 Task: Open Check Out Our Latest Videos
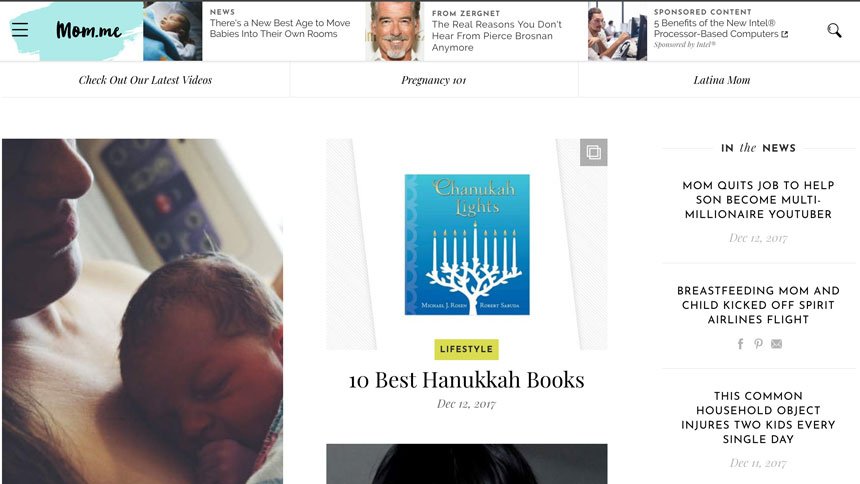[145, 80]
